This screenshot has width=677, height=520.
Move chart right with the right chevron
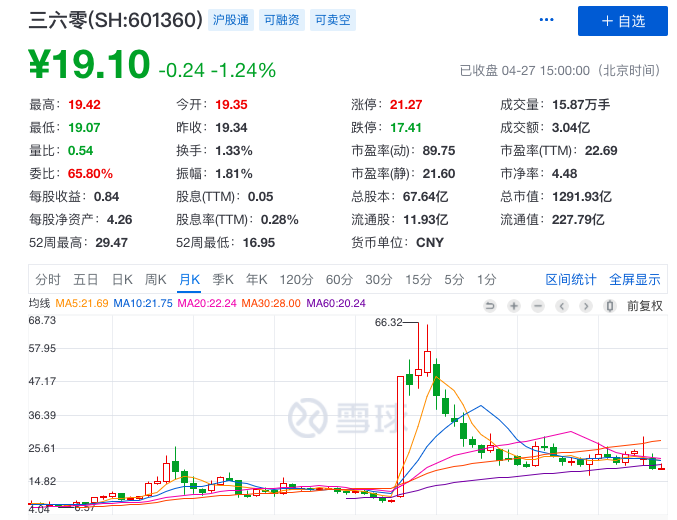[x=586, y=306]
